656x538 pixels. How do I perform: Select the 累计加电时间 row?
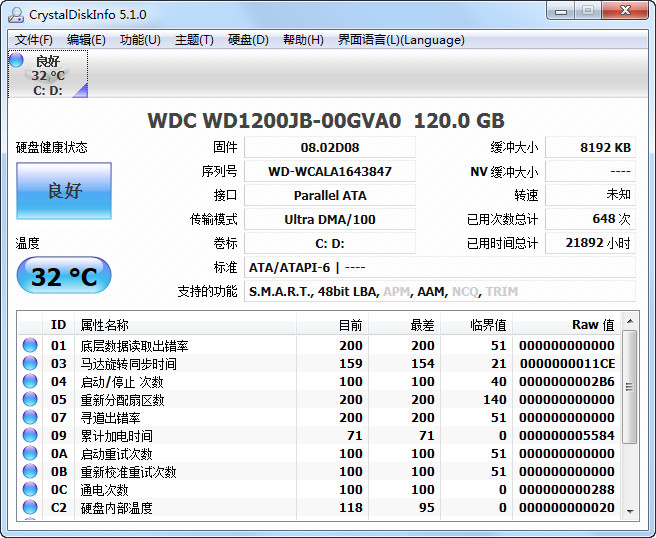[x=320, y=435]
